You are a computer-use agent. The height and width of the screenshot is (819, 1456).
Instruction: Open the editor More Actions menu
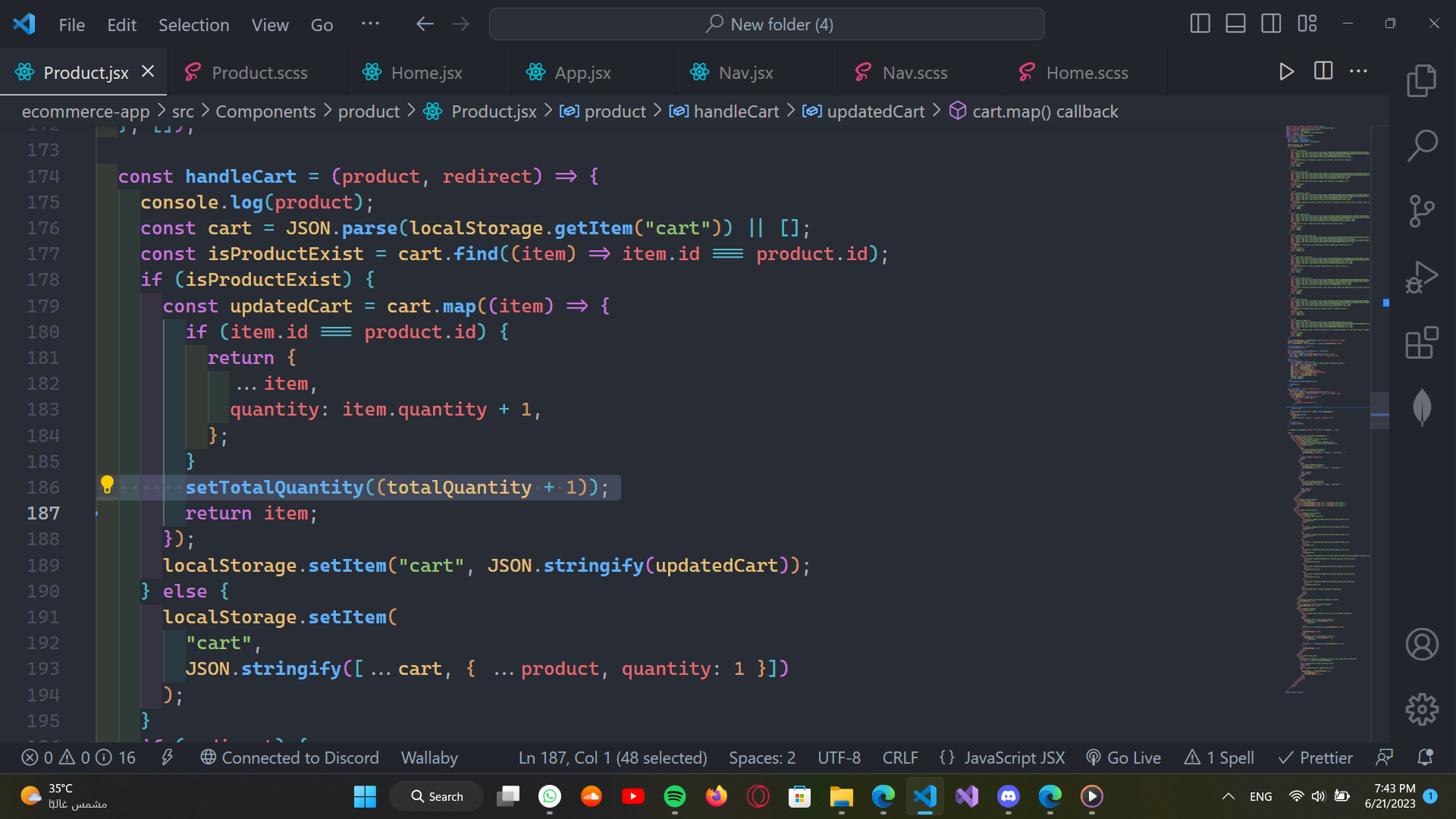(x=1358, y=72)
